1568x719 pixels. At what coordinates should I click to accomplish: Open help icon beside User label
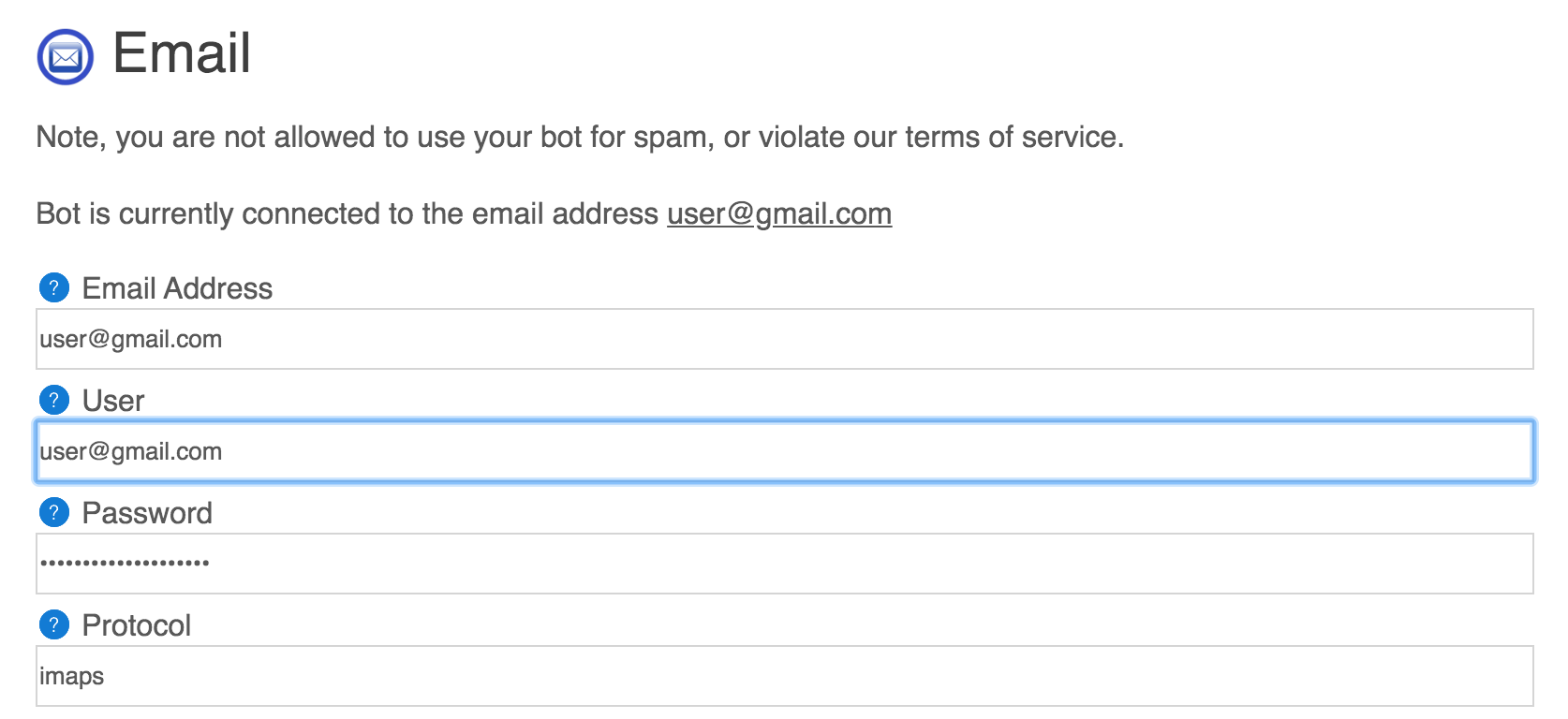click(x=54, y=400)
